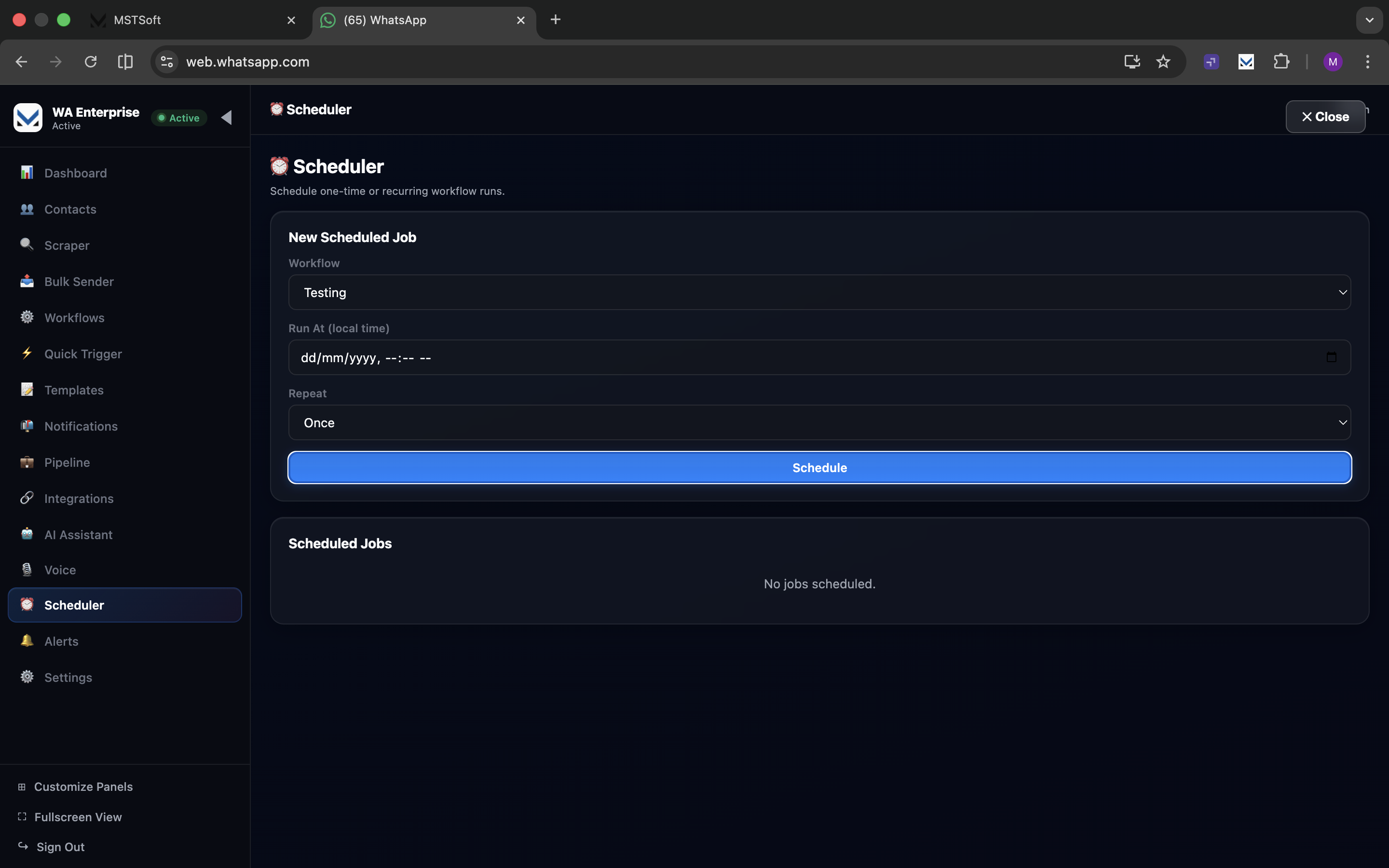Open the tab search chevron at top right
Image resolution: width=1389 pixels, height=868 pixels.
pyautogui.click(x=1369, y=20)
